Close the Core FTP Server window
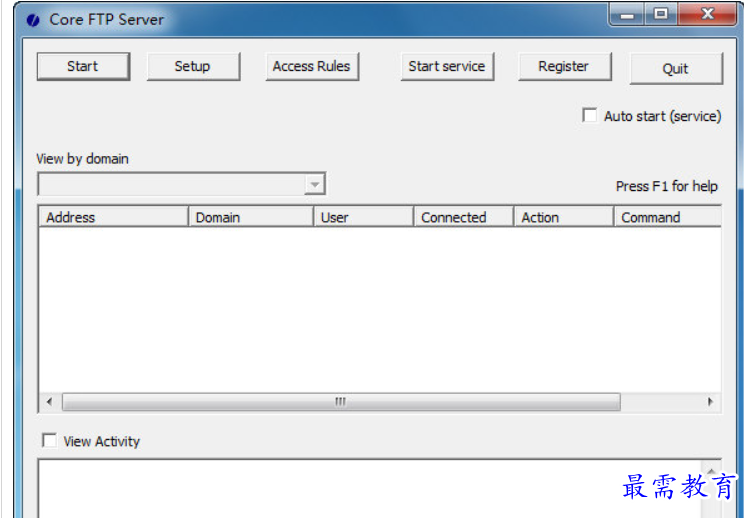 pyautogui.click(x=707, y=14)
